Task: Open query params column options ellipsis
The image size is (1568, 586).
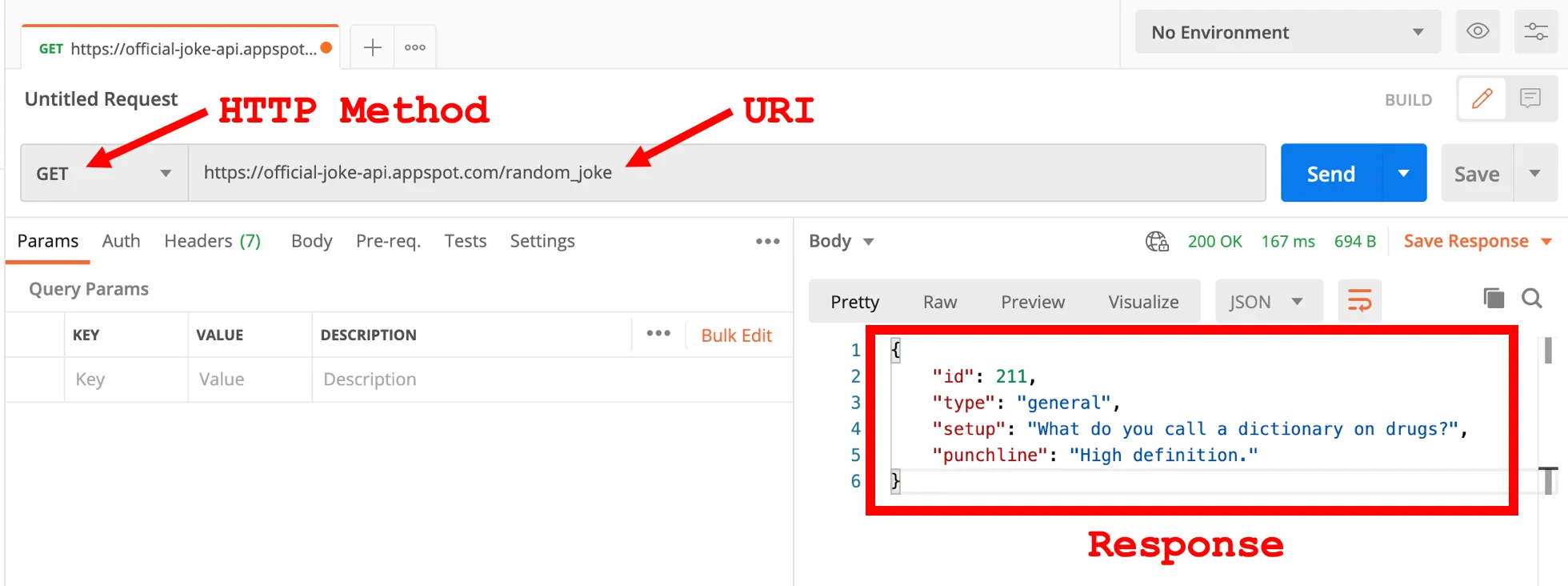Action: click(x=658, y=333)
